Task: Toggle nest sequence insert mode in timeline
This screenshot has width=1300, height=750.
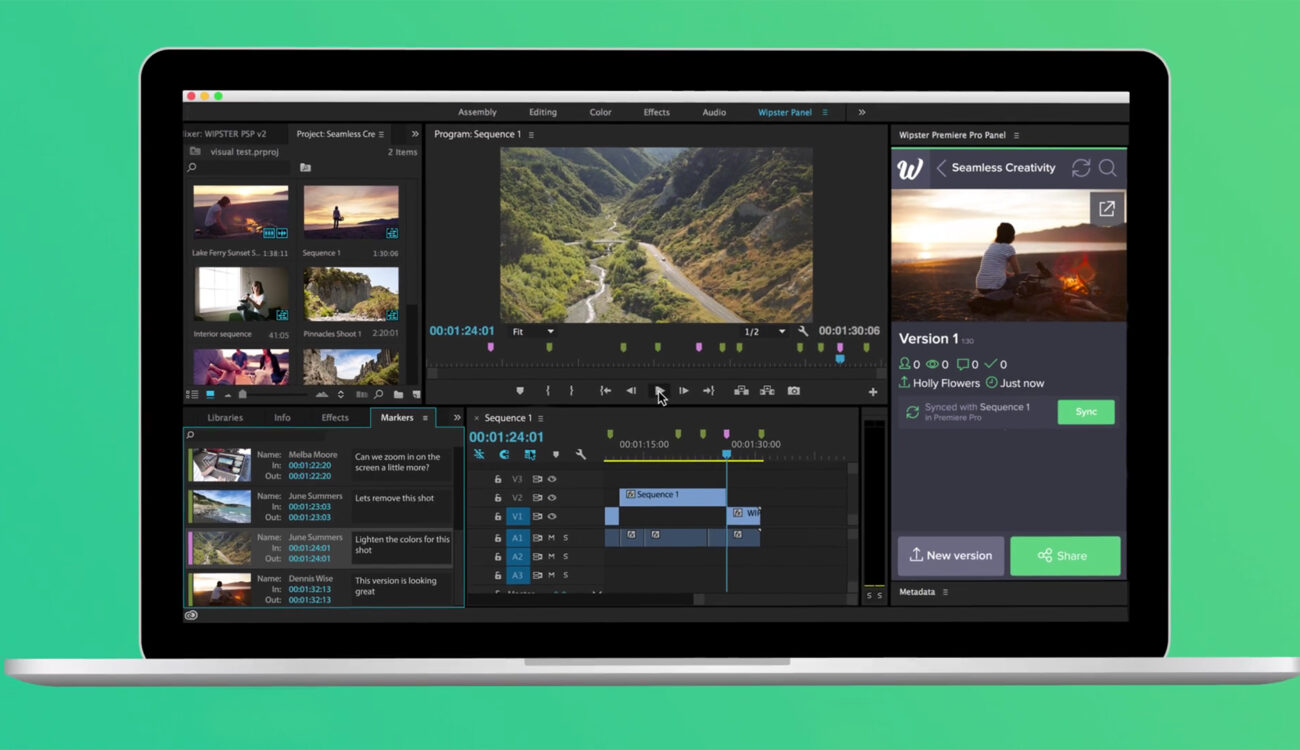Action: pos(479,454)
